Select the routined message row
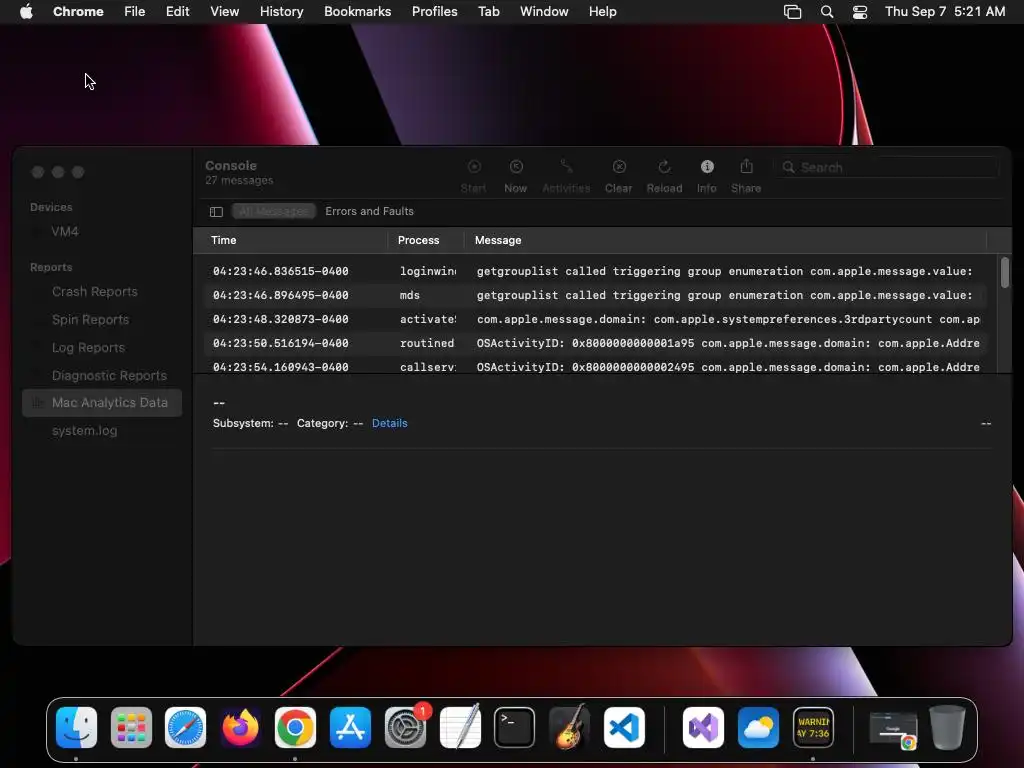 [x=594, y=344]
